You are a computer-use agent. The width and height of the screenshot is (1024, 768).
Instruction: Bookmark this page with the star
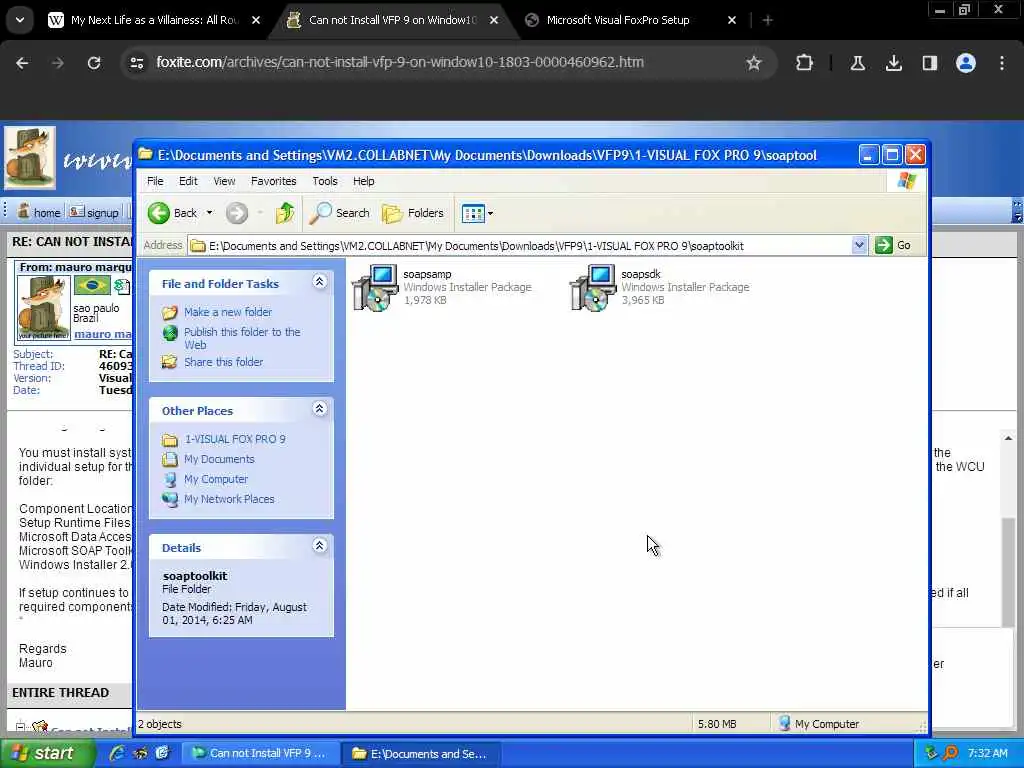pos(754,63)
